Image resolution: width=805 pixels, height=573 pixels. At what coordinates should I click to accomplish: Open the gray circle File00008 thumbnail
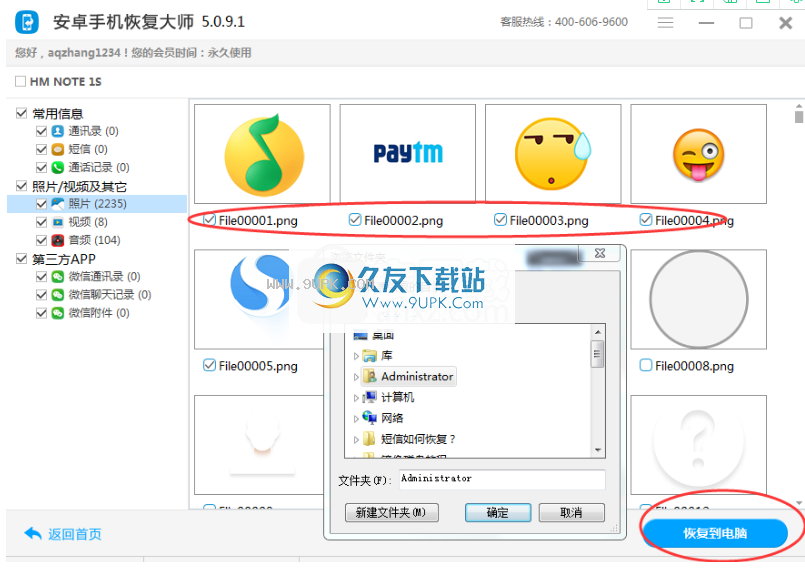coord(698,299)
